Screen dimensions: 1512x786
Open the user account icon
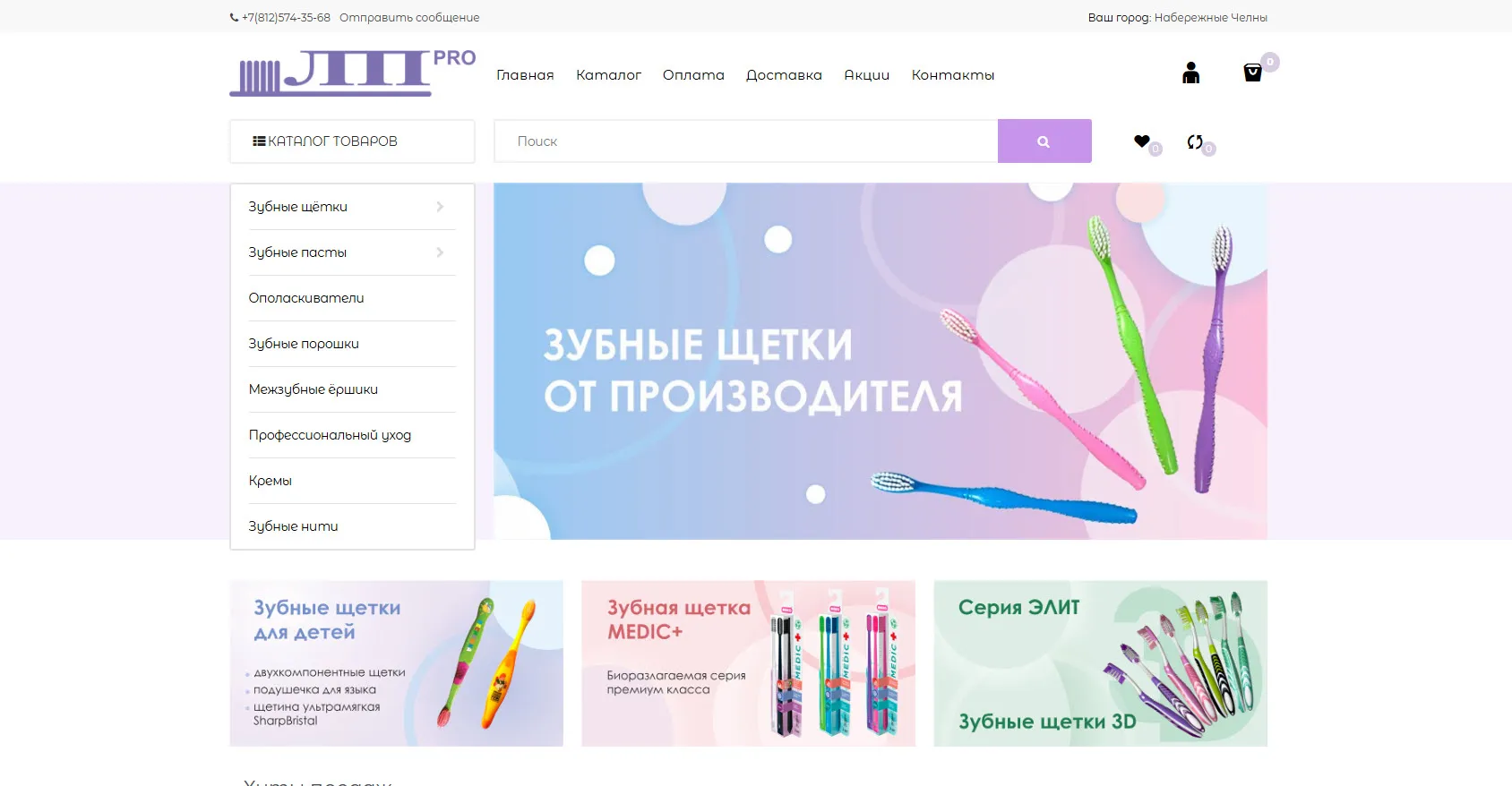[1190, 73]
